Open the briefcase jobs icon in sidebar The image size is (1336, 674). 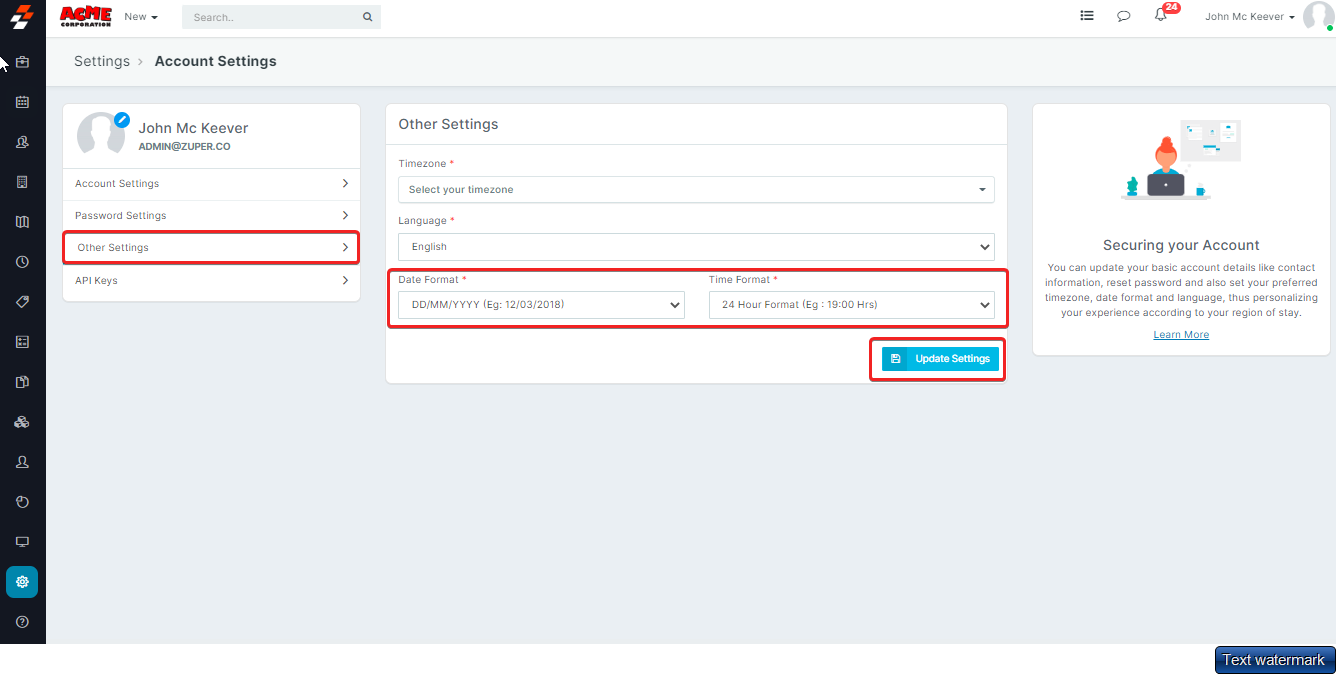tap(22, 62)
